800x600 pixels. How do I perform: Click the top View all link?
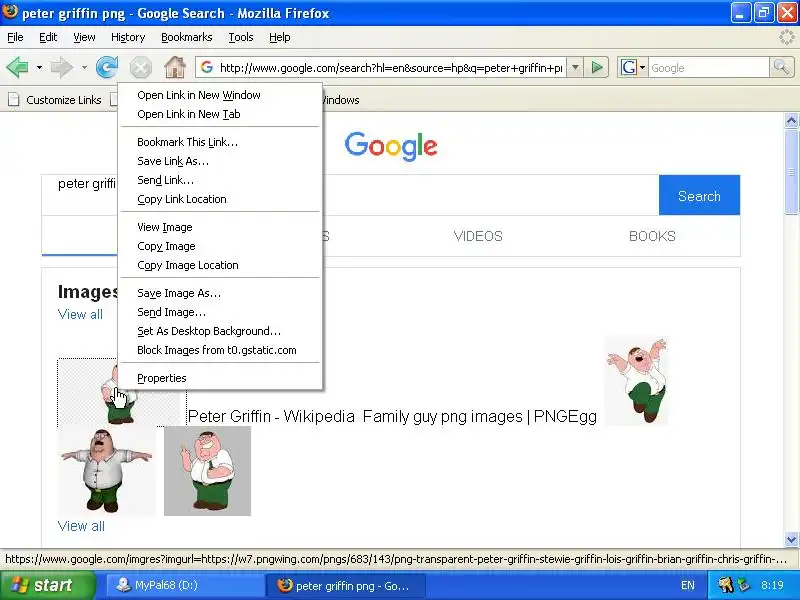[x=80, y=314]
